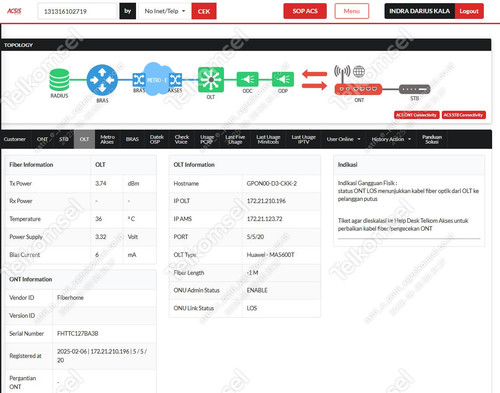Click the TOPOLOGY panel header
Image resolution: width=500 pixels, height=393 pixels.
click(246, 45)
